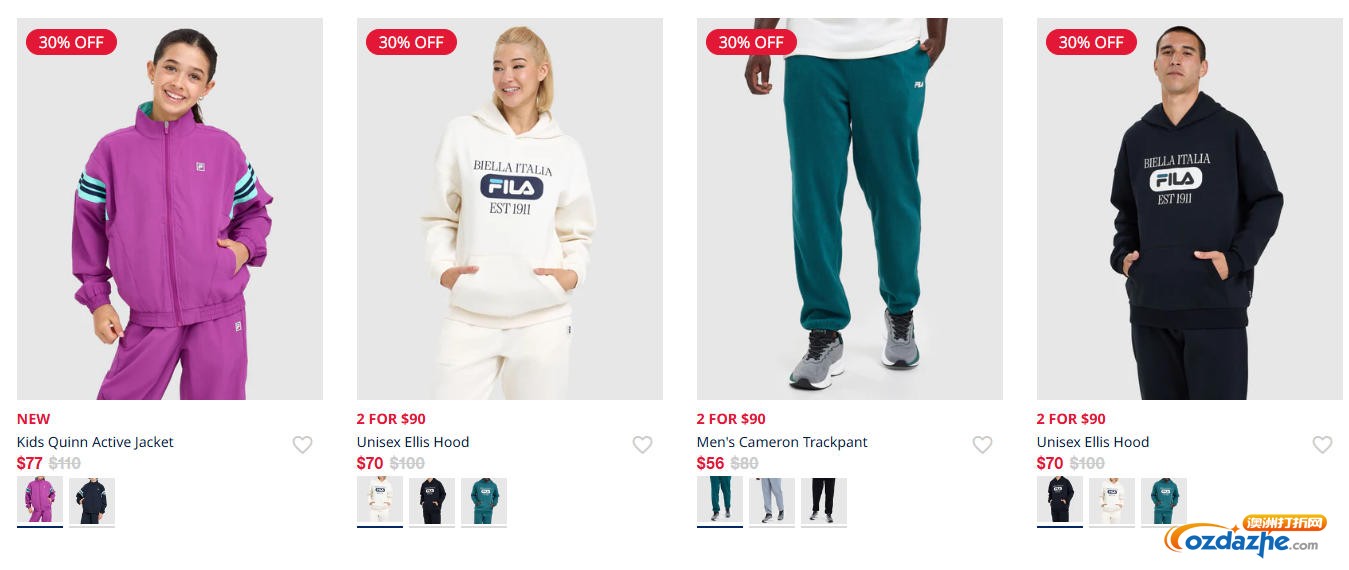
Task: Open the cream Unisex Ellis Hood title link
Action: coord(413,442)
